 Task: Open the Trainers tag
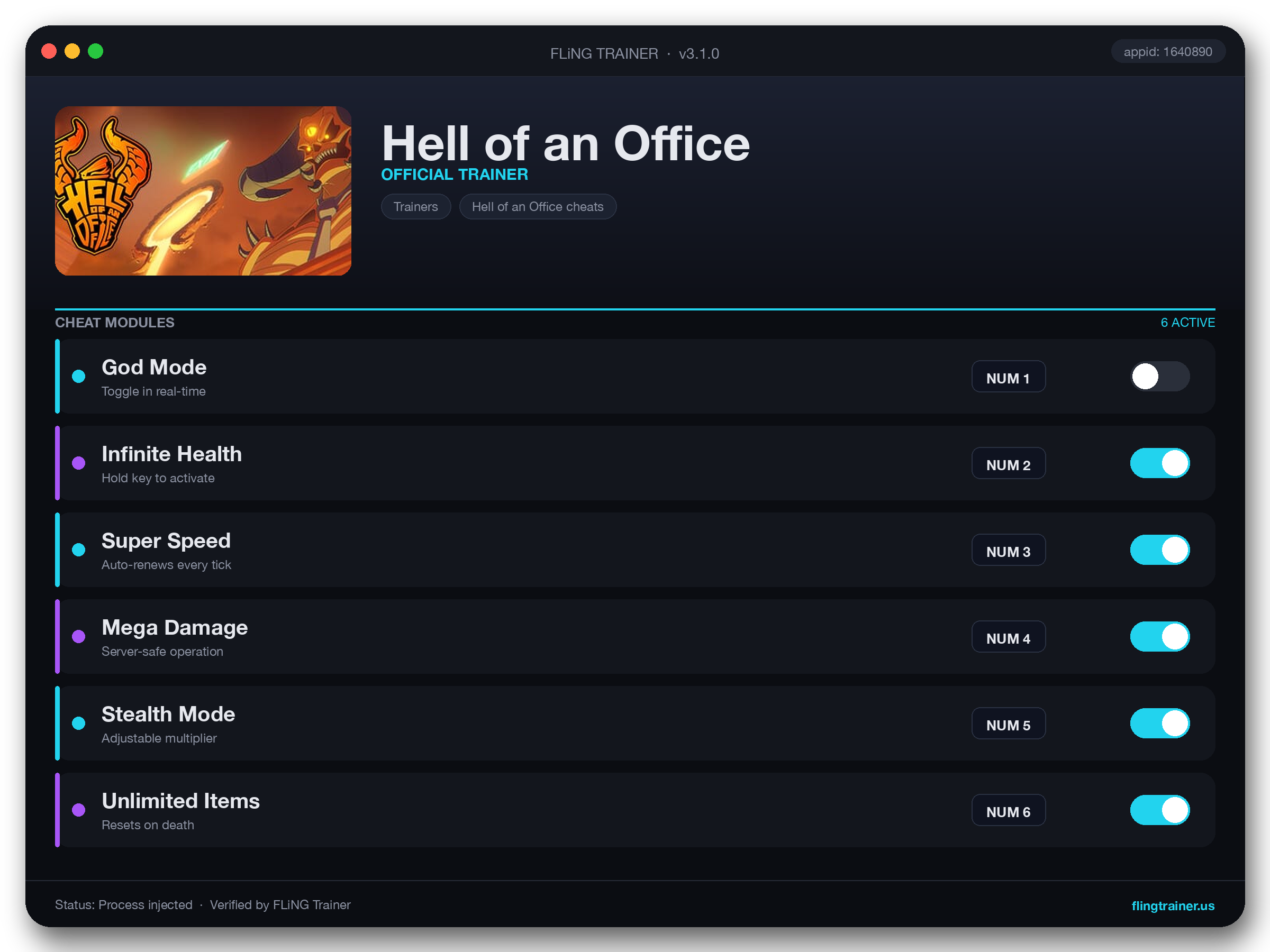416,207
